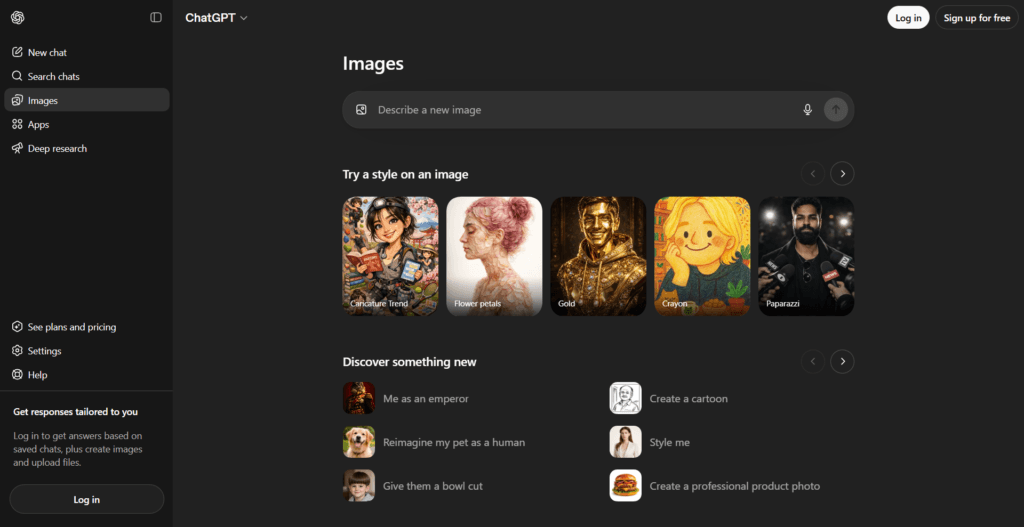Click the top-right Log in button
Viewport: 1024px width, 527px height.
(908, 18)
